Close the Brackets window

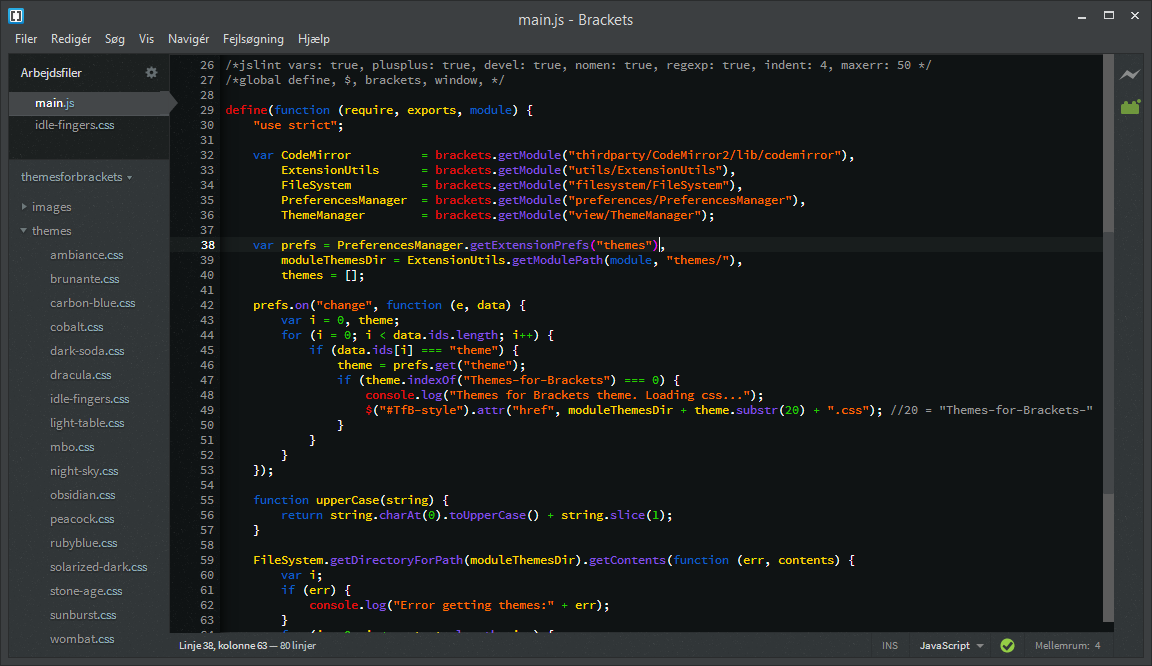point(1135,15)
